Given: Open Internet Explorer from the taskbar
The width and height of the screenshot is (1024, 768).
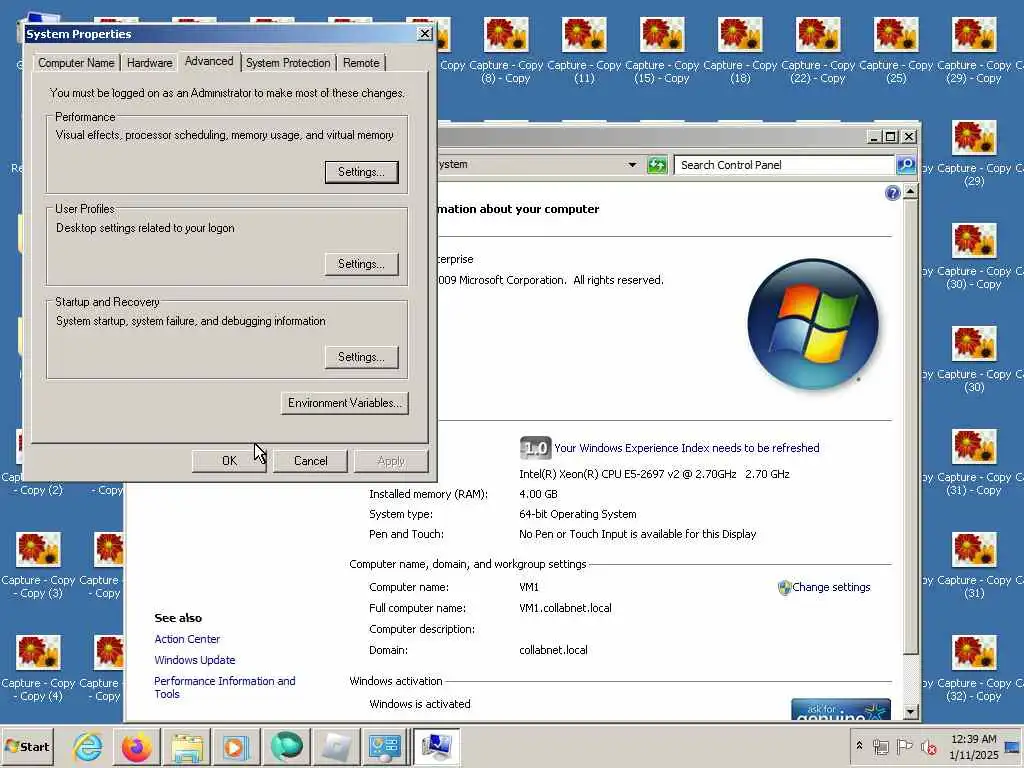Looking at the screenshot, I should click(88, 746).
